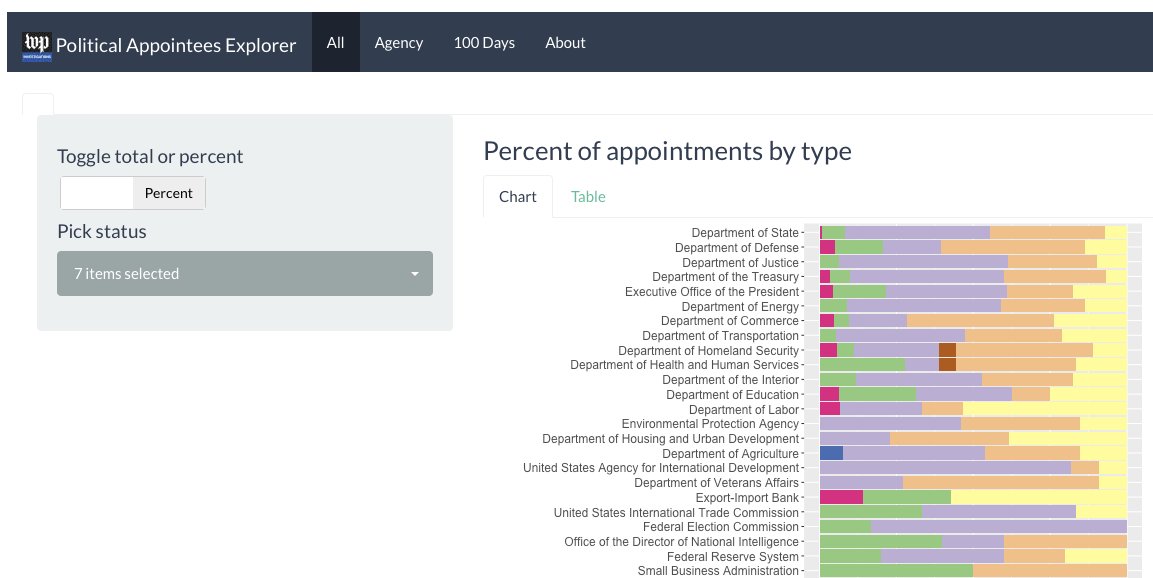Click the dropdown caret in 7 items selected
This screenshot has height=578, width=1153.
[x=415, y=274]
